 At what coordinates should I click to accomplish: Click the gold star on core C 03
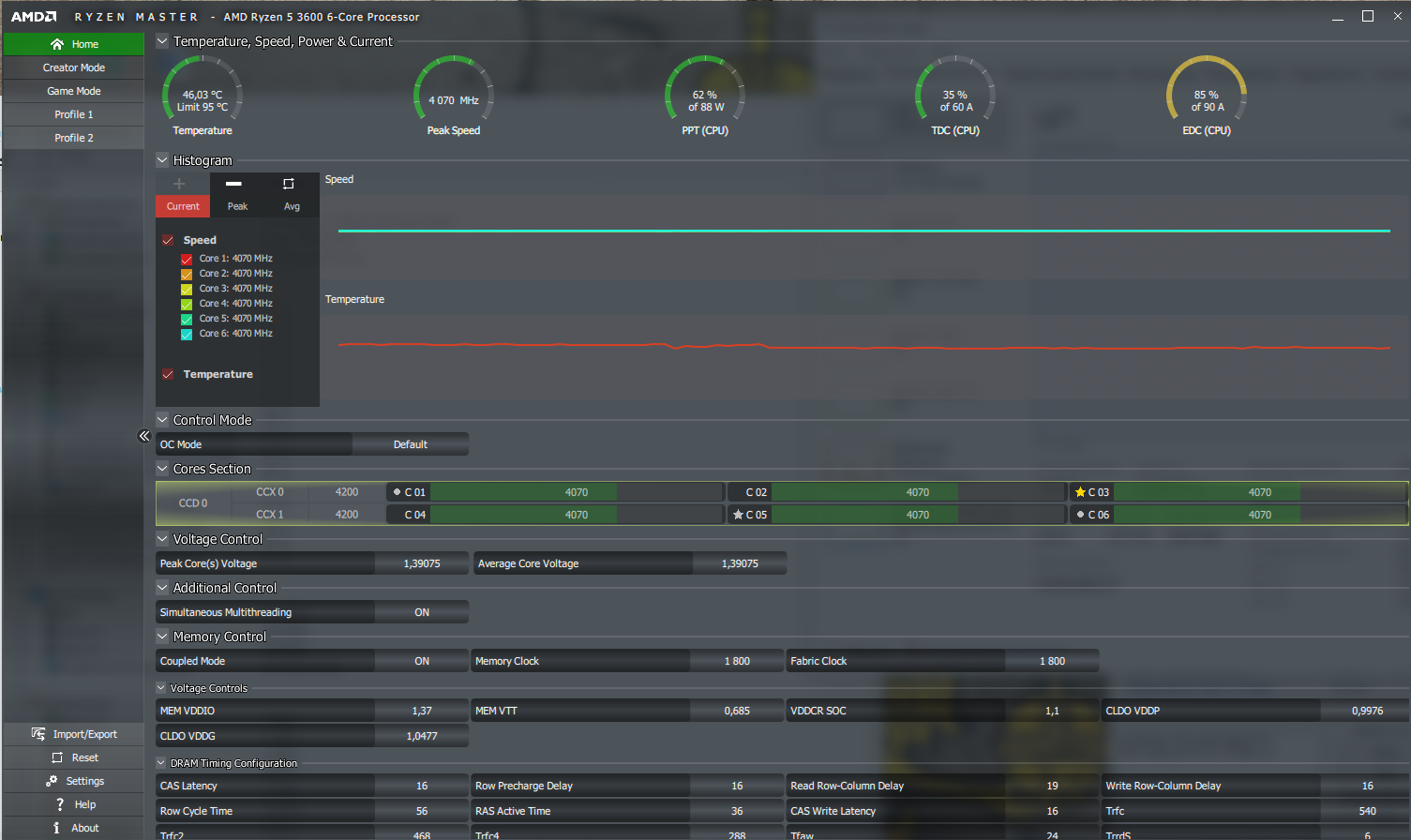(1080, 492)
